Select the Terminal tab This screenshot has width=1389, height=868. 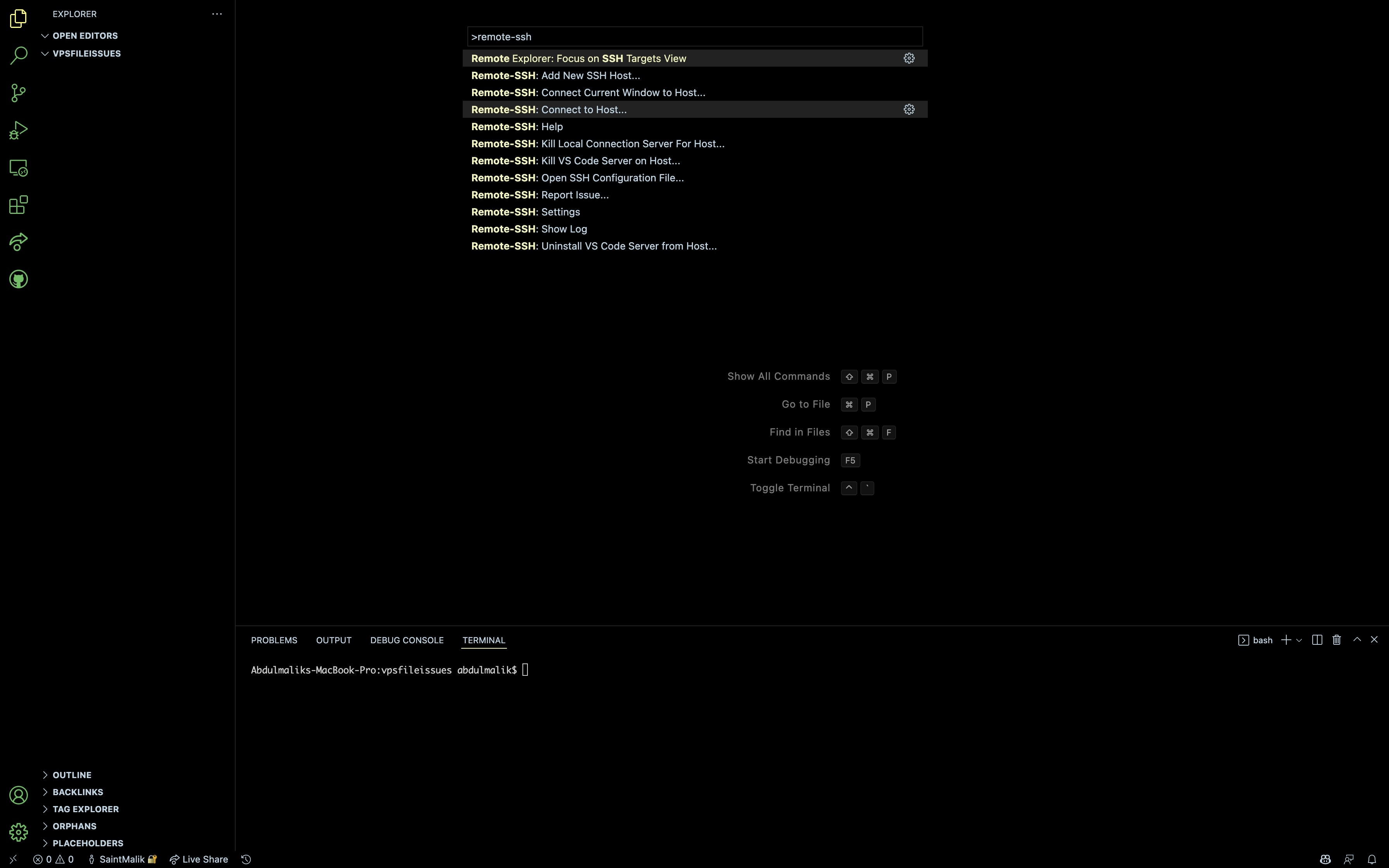(484, 640)
